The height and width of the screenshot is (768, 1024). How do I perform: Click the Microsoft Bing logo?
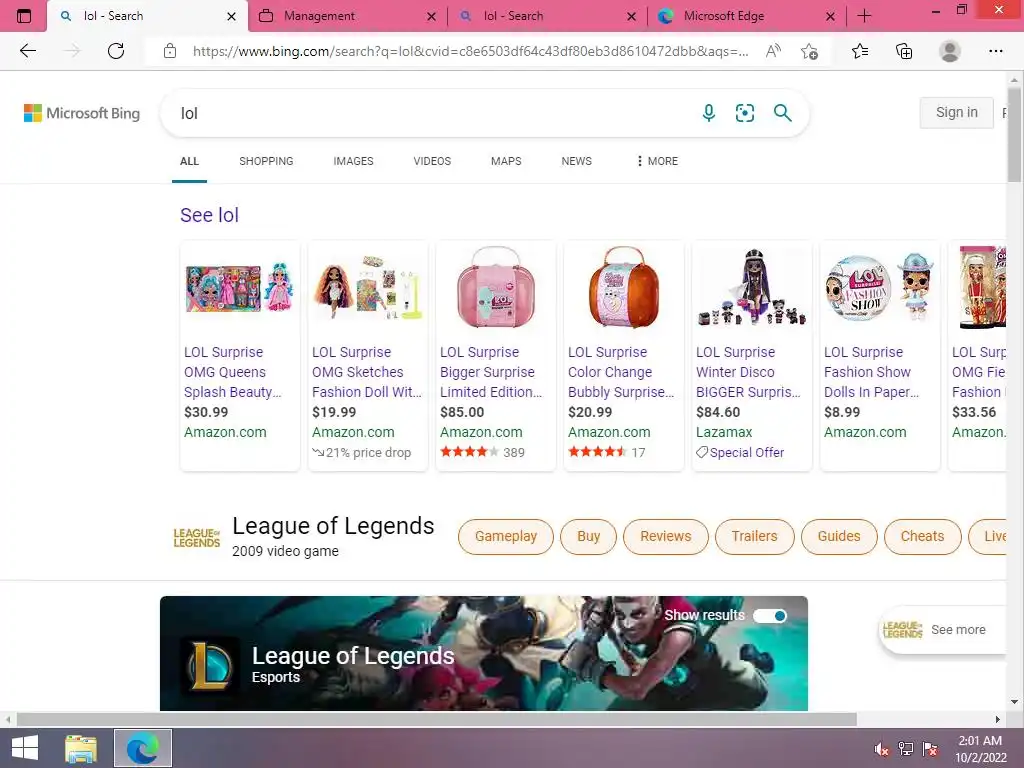[x=82, y=113]
